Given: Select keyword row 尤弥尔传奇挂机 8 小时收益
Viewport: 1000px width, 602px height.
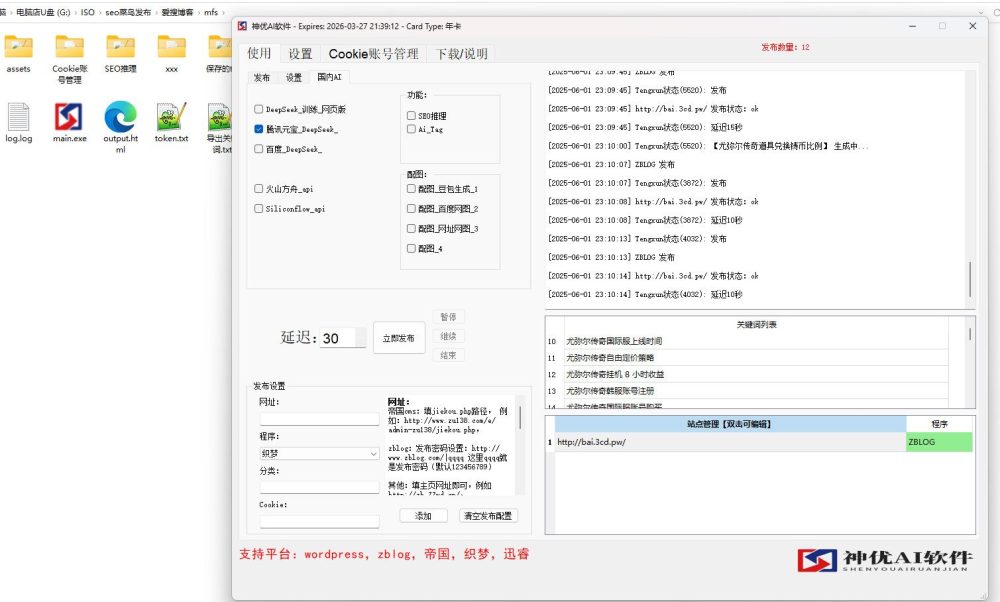Looking at the screenshot, I should 757,374.
